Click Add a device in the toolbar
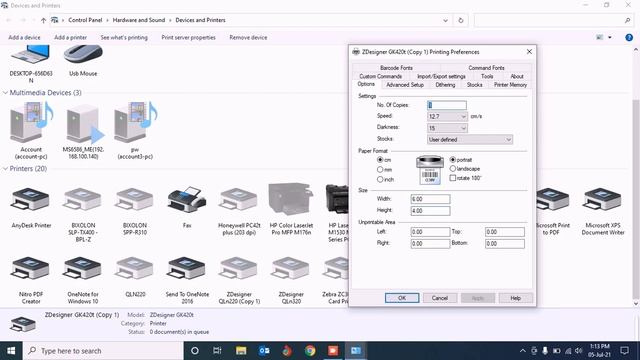Screen dimensions: 640x360 [x=24, y=38]
